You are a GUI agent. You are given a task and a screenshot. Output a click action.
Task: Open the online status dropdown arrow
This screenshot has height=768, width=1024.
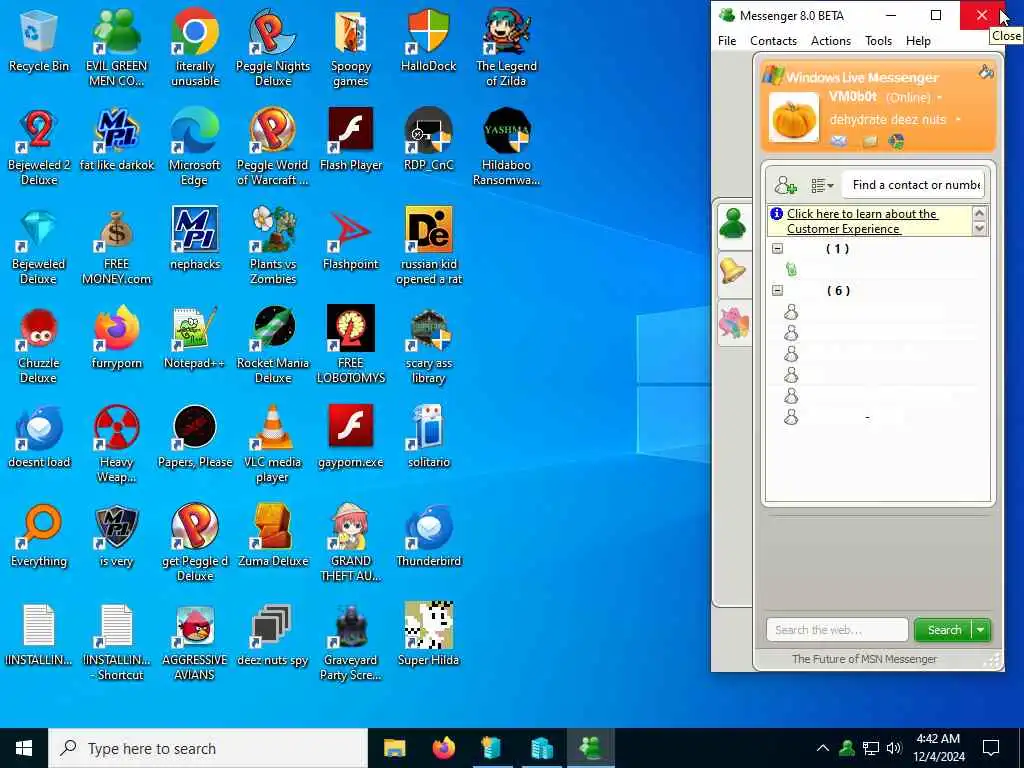point(940,98)
